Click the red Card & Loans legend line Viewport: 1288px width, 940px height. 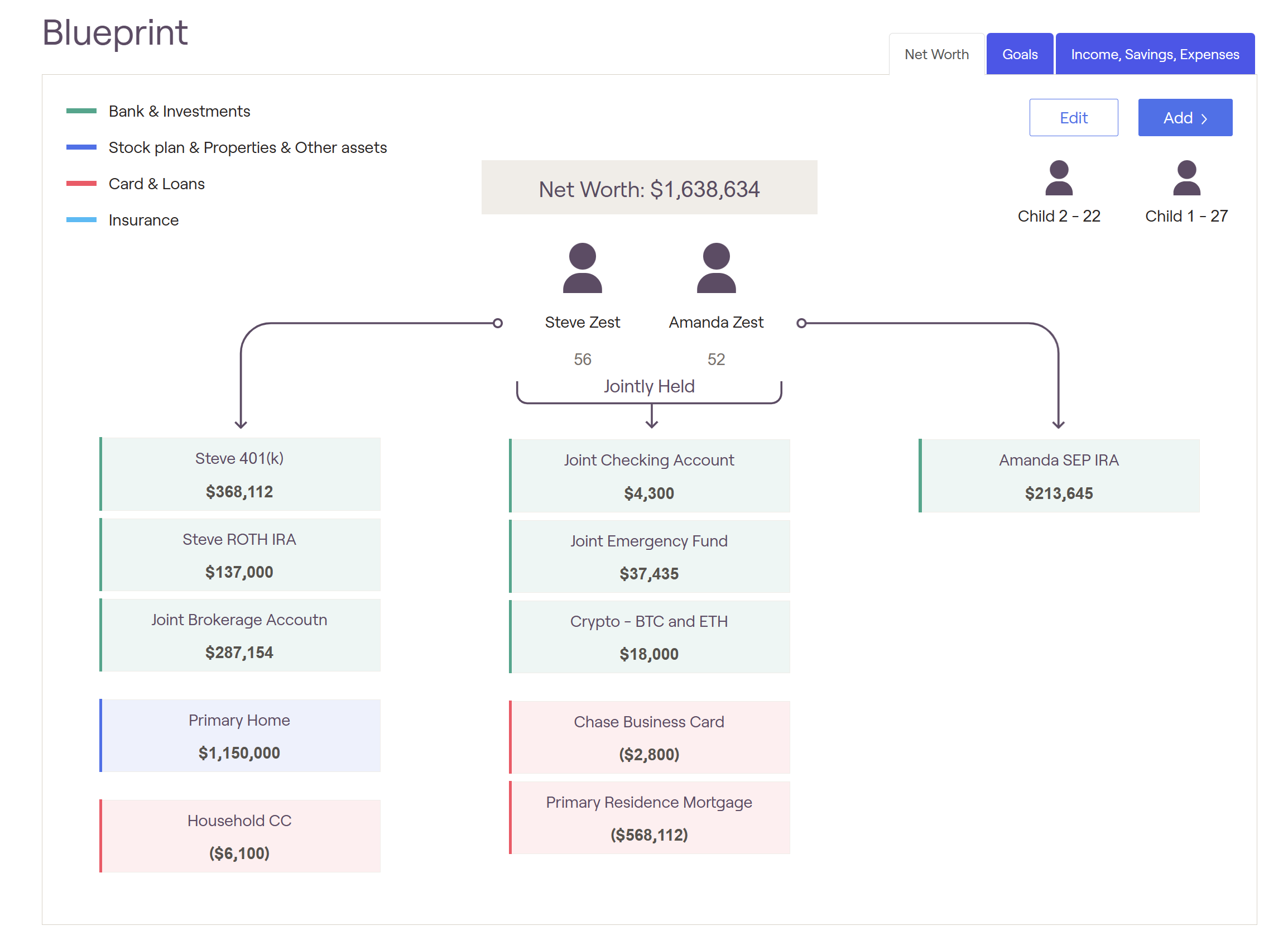81,183
